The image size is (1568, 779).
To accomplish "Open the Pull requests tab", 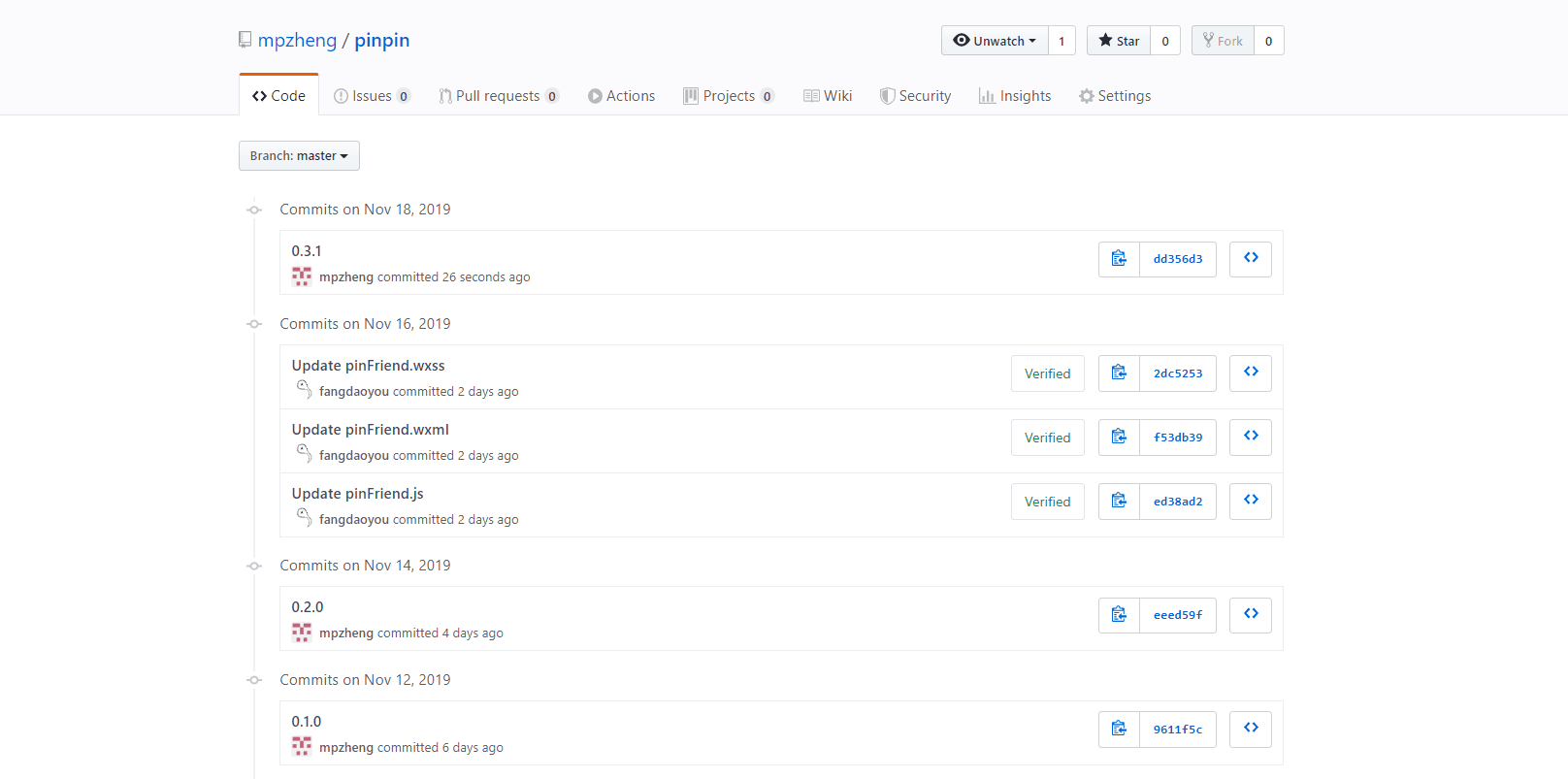I will pyautogui.click(x=499, y=96).
